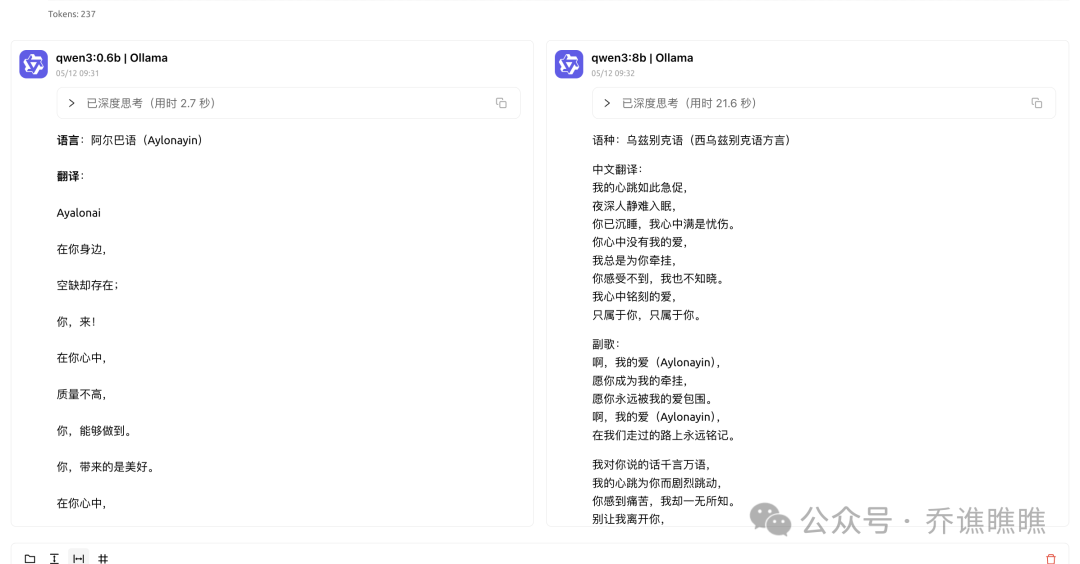The height and width of the screenshot is (564, 1080).
Task: Click the line 我心中铭刻的爱,
Action: 634,297
